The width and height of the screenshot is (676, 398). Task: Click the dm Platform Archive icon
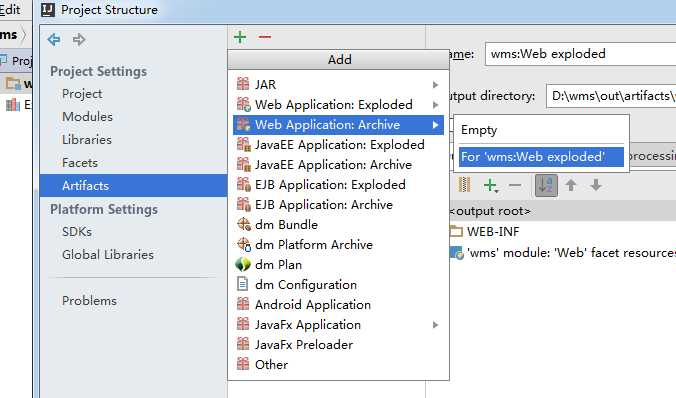tap(243, 244)
